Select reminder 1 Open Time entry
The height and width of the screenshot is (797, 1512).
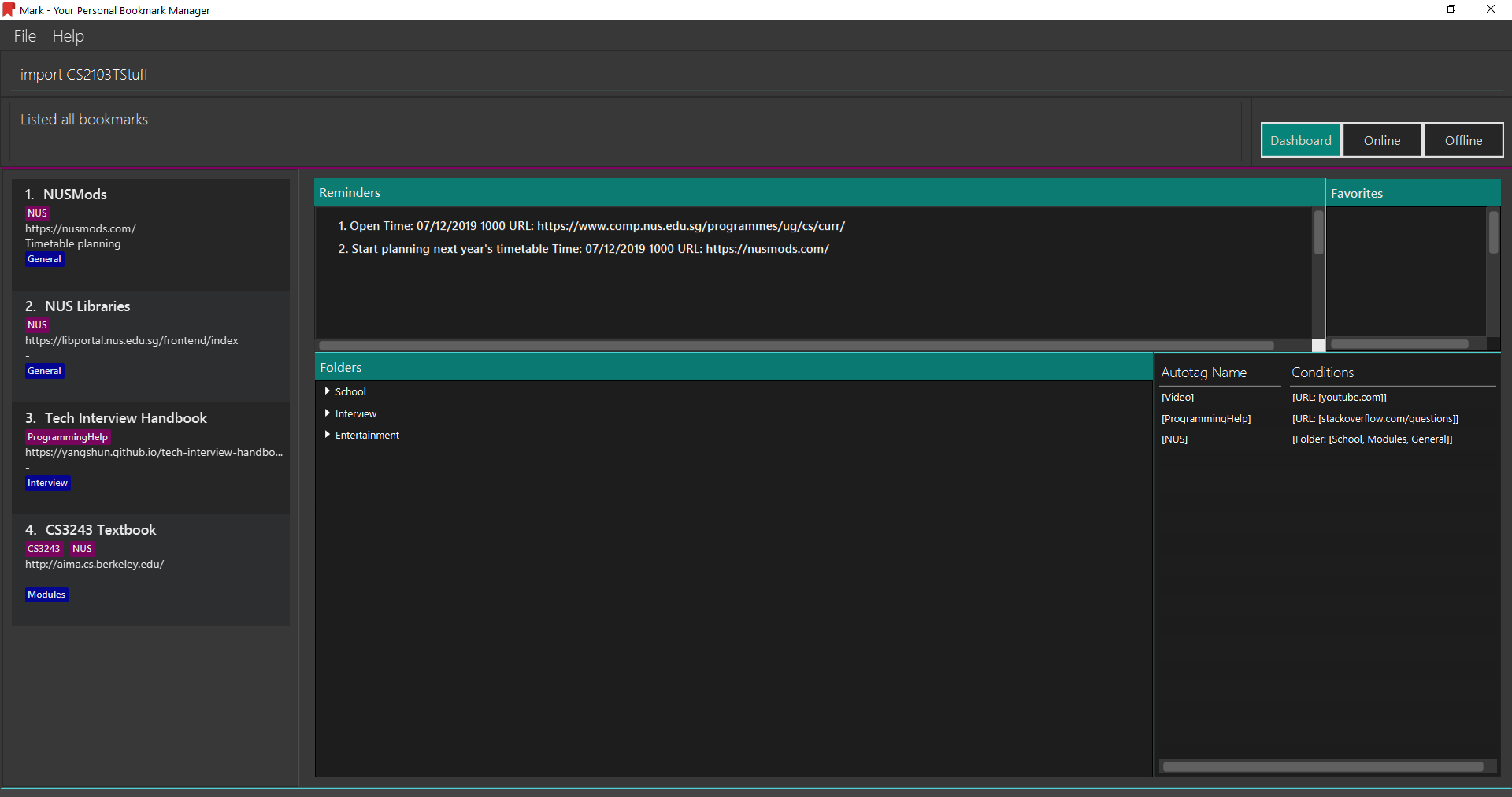591,226
